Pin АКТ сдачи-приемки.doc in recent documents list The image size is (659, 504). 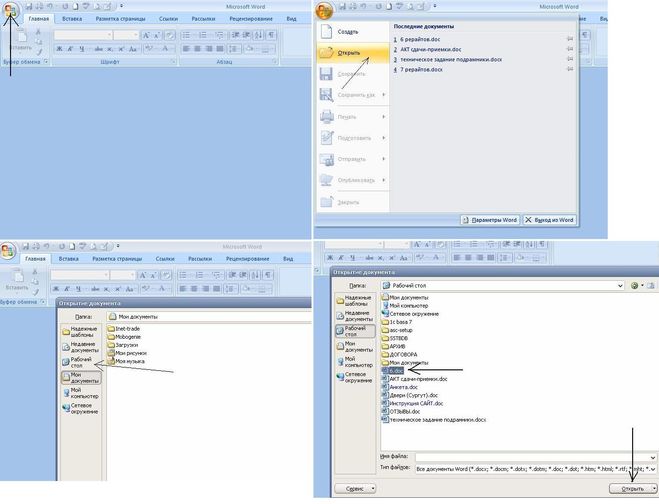(570, 49)
